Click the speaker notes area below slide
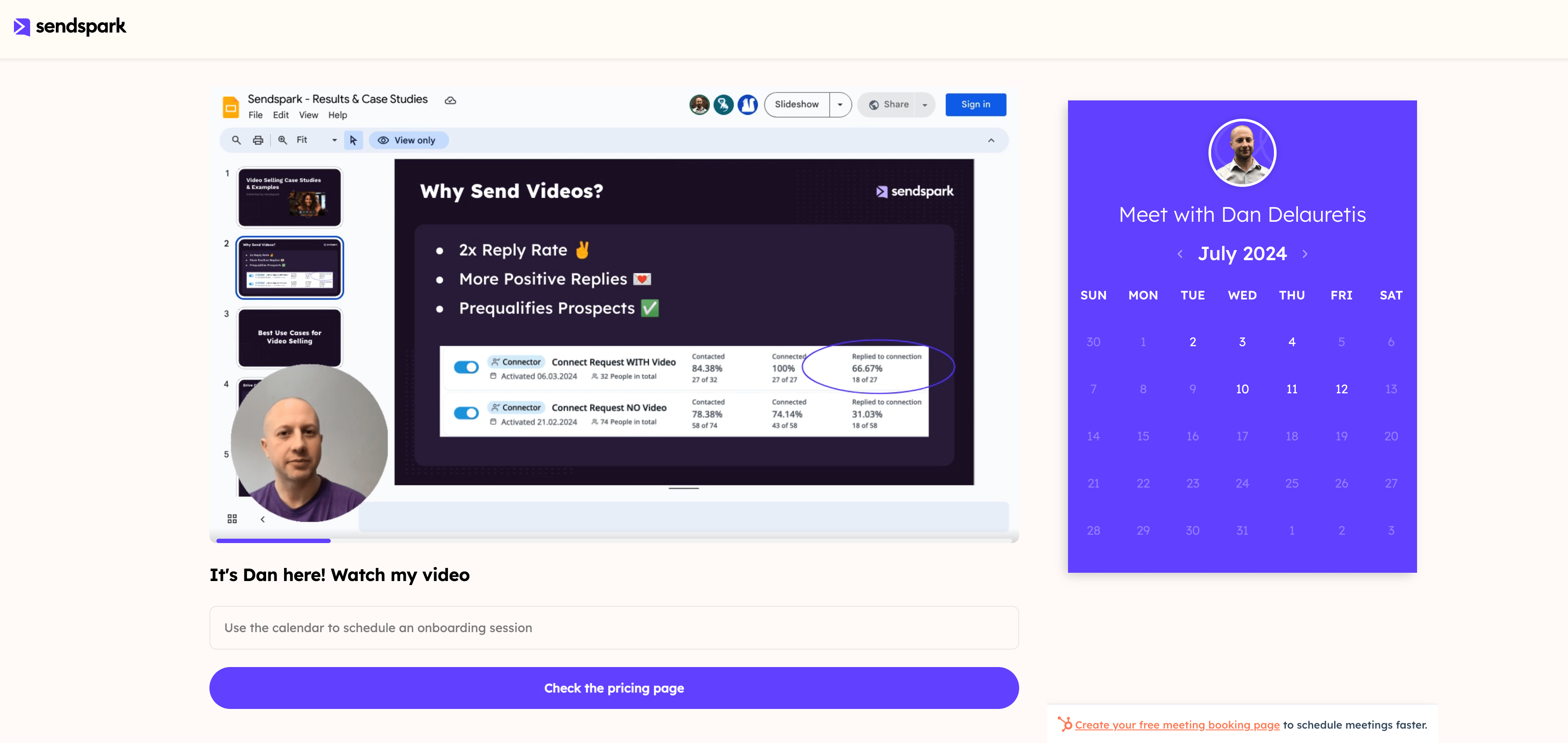The width and height of the screenshot is (1568, 743). pos(683,516)
